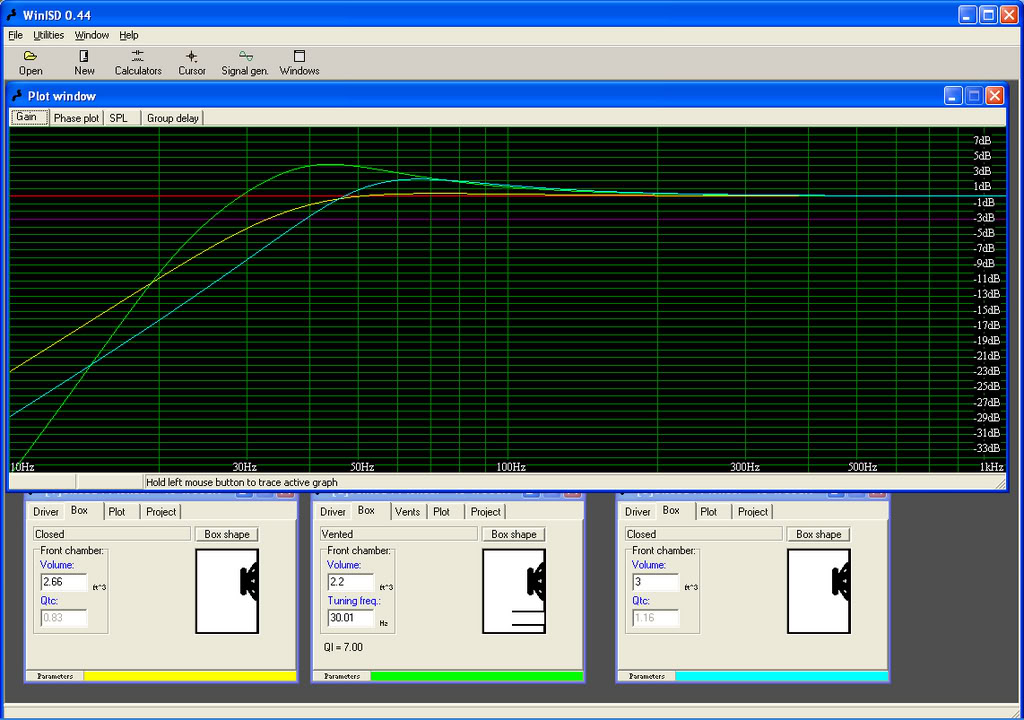Click status text 'Hold left mouse button to trace'

242,483
